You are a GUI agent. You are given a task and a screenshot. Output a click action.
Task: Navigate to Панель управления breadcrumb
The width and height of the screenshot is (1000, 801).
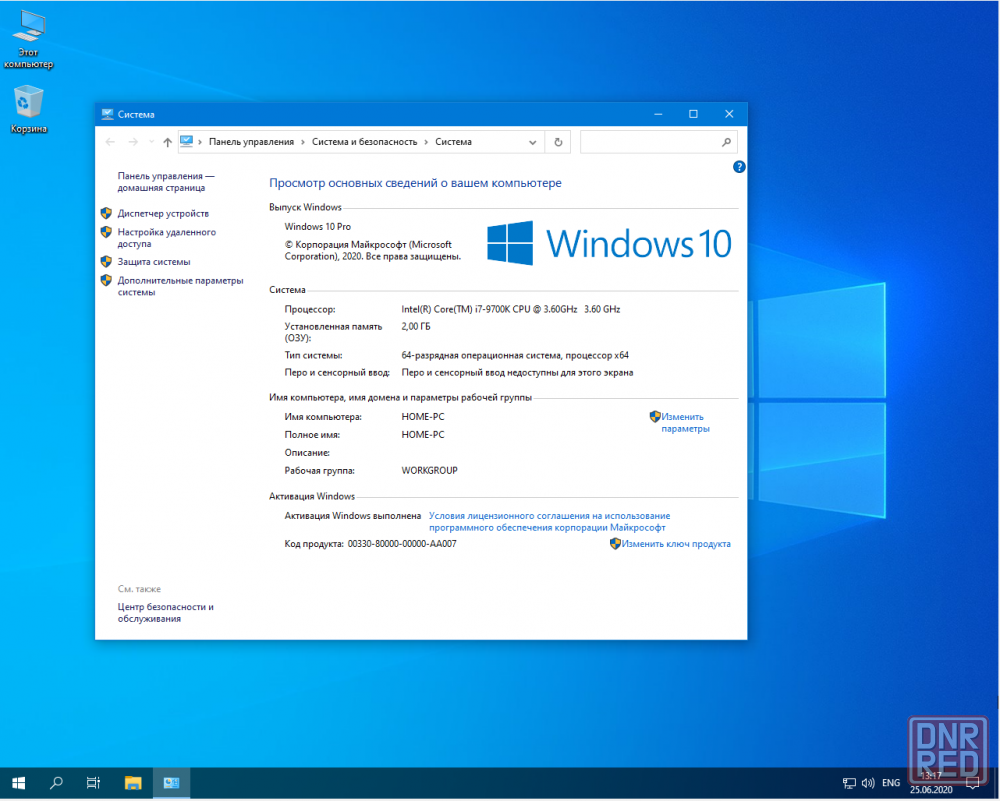pos(251,142)
